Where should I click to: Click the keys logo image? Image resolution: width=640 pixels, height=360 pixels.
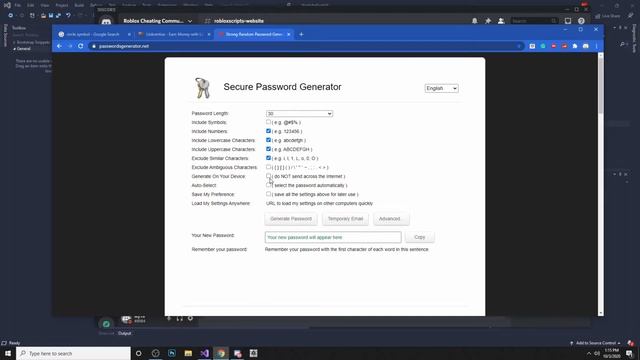pos(202,88)
